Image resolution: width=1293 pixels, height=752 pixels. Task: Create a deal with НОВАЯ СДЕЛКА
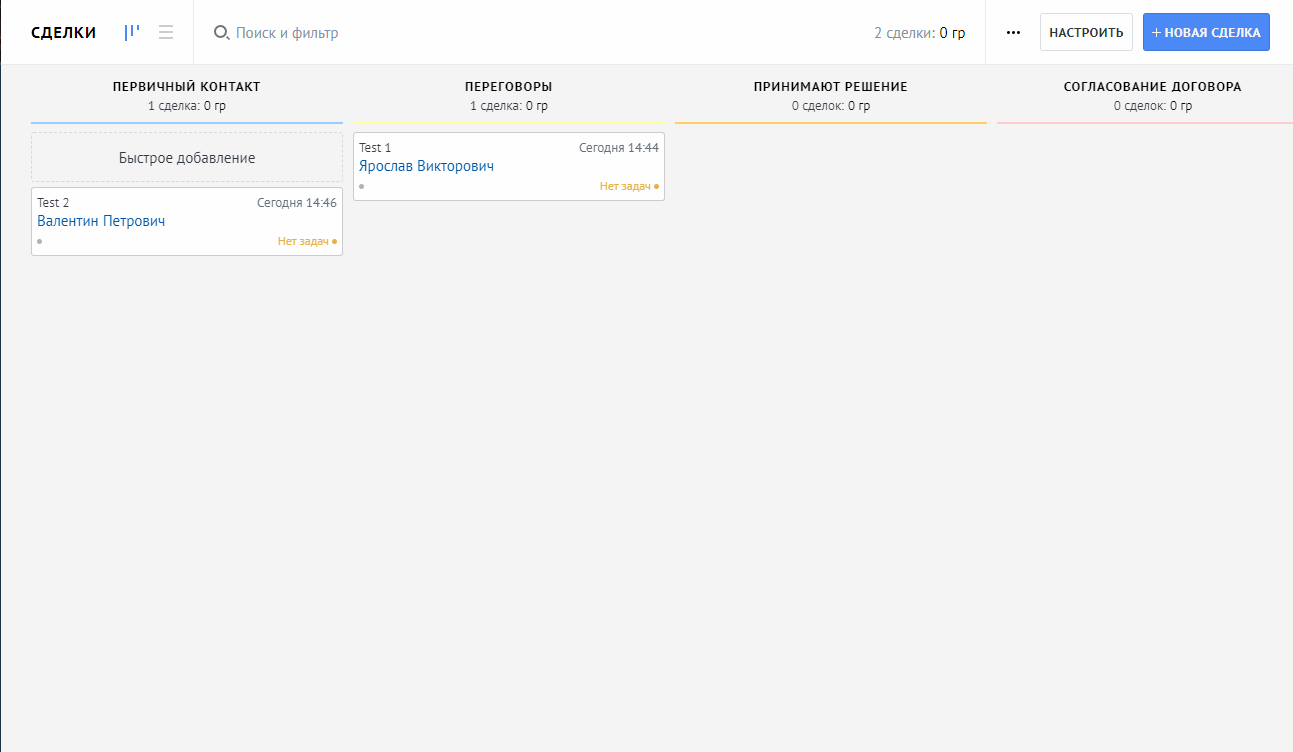[x=1206, y=32]
